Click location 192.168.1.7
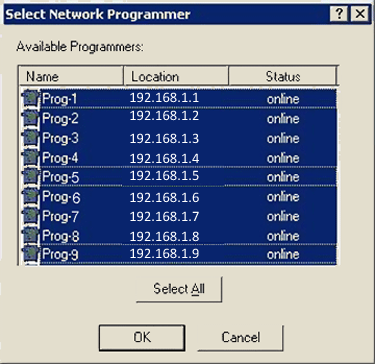This screenshot has width=375, height=364. pos(164,217)
